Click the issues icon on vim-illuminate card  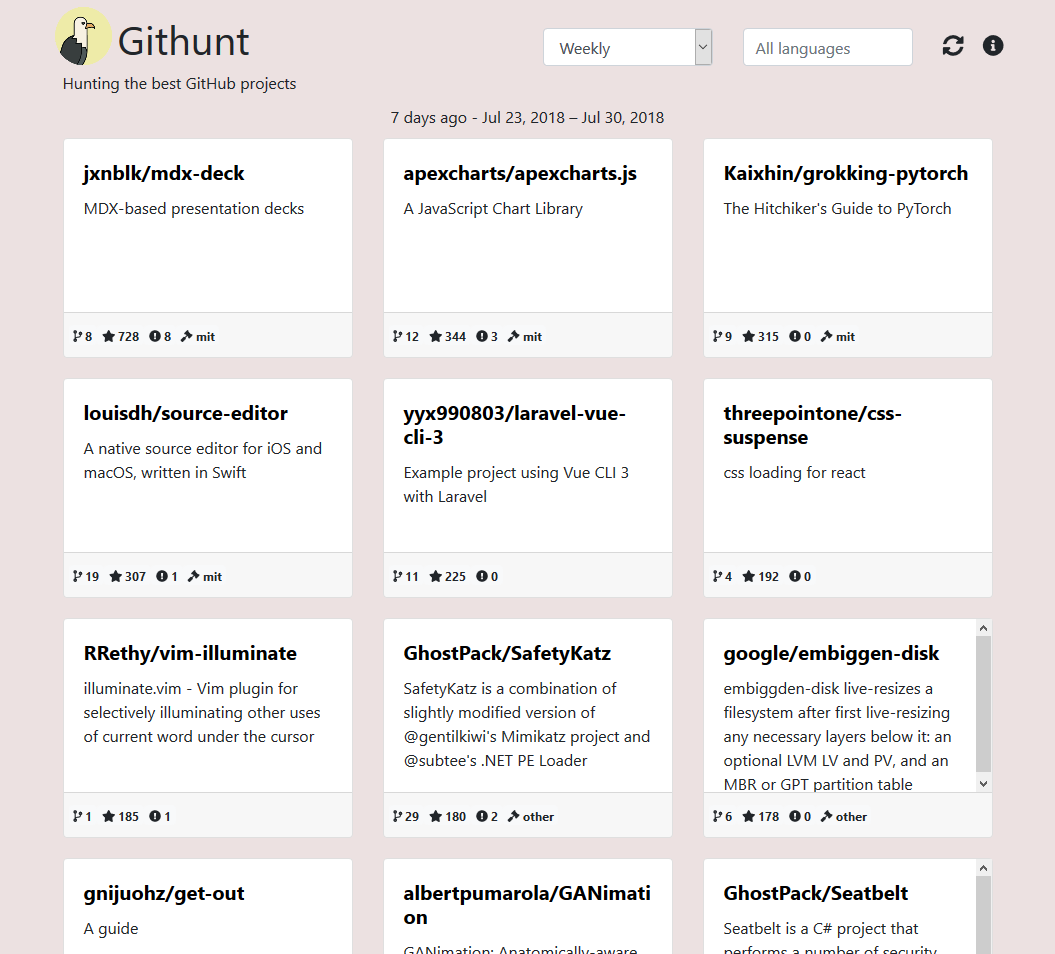(155, 817)
